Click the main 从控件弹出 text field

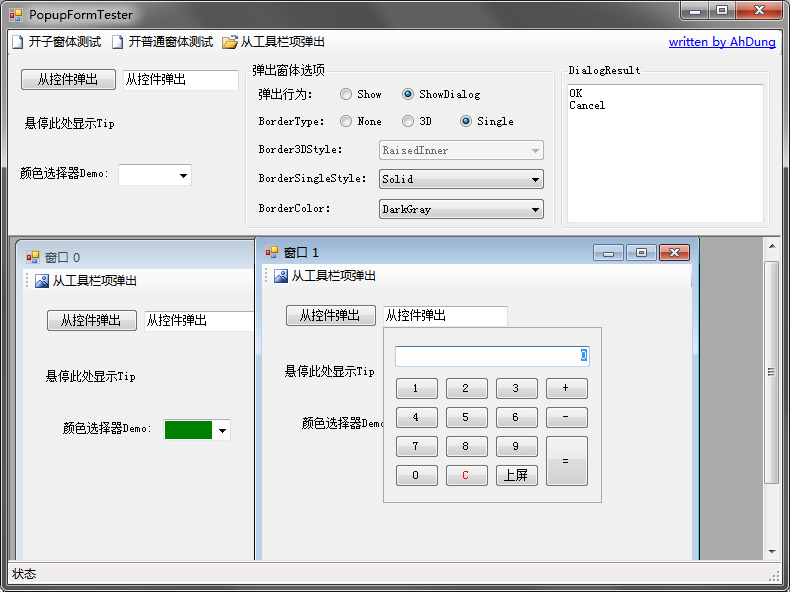(180, 80)
